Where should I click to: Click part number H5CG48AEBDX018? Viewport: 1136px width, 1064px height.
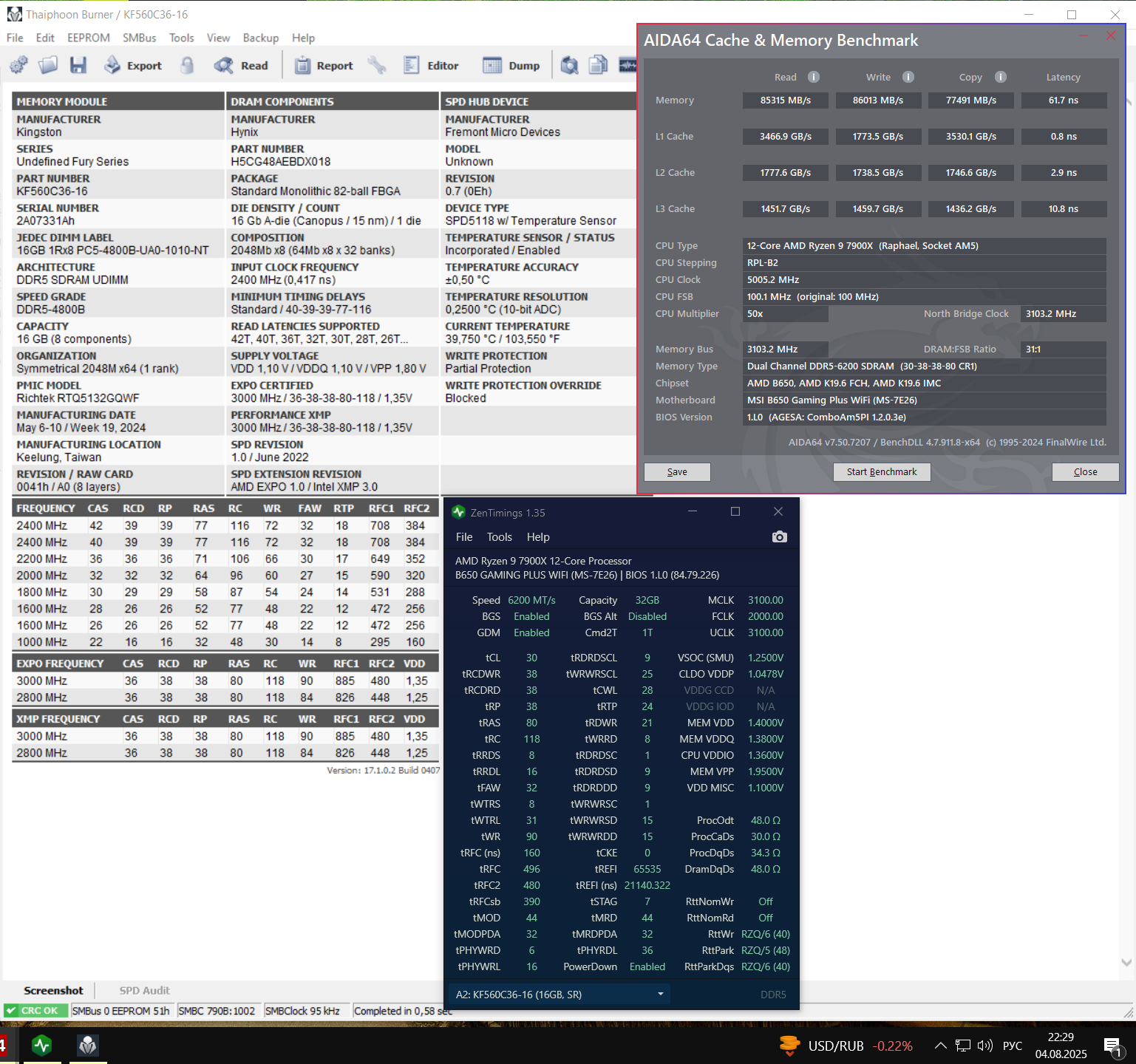pos(281,162)
